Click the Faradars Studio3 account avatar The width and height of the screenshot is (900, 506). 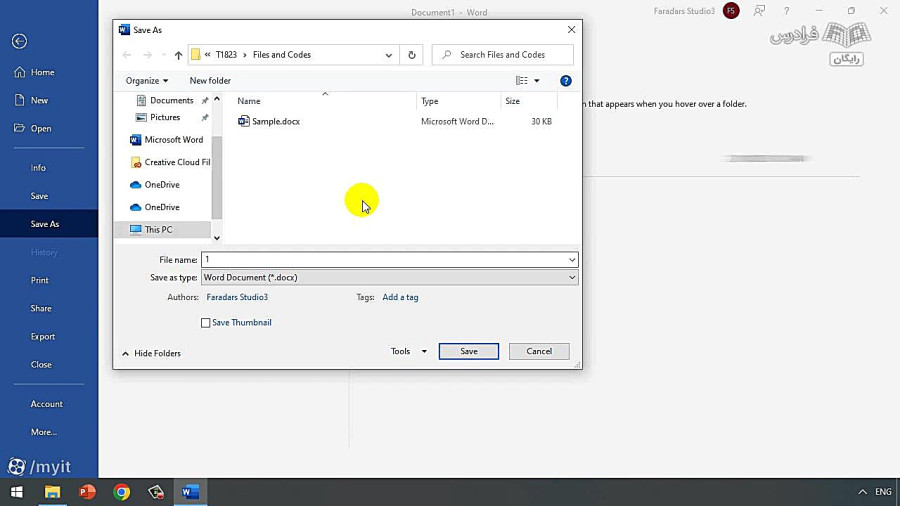pyautogui.click(x=731, y=11)
